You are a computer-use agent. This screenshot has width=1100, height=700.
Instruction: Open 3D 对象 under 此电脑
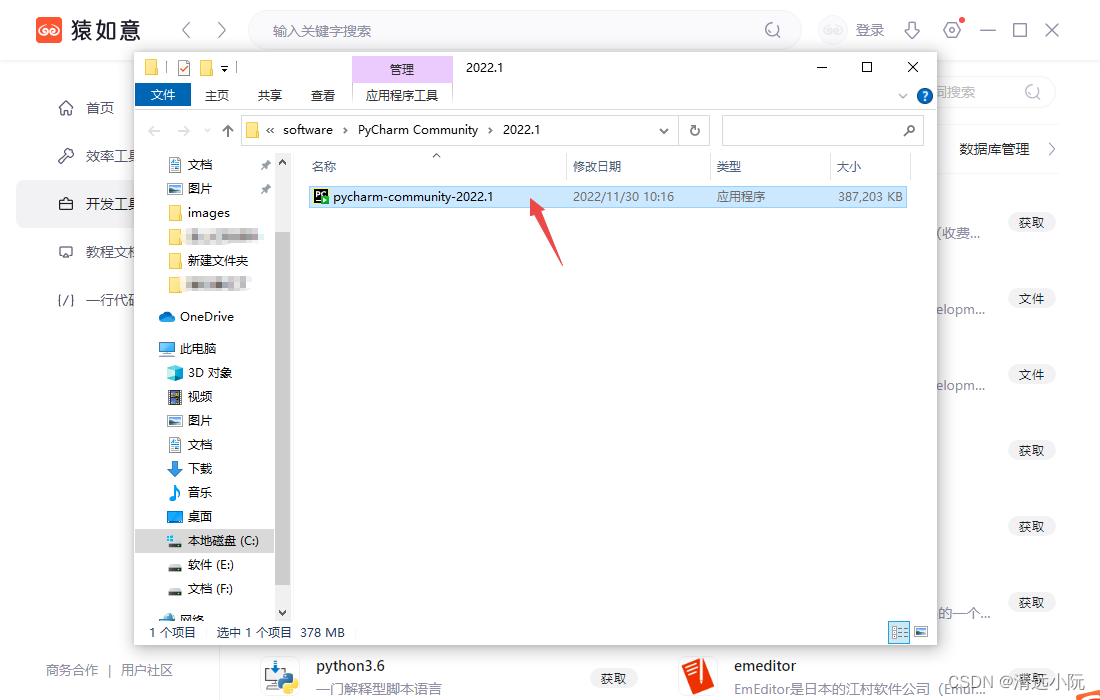click(x=210, y=372)
